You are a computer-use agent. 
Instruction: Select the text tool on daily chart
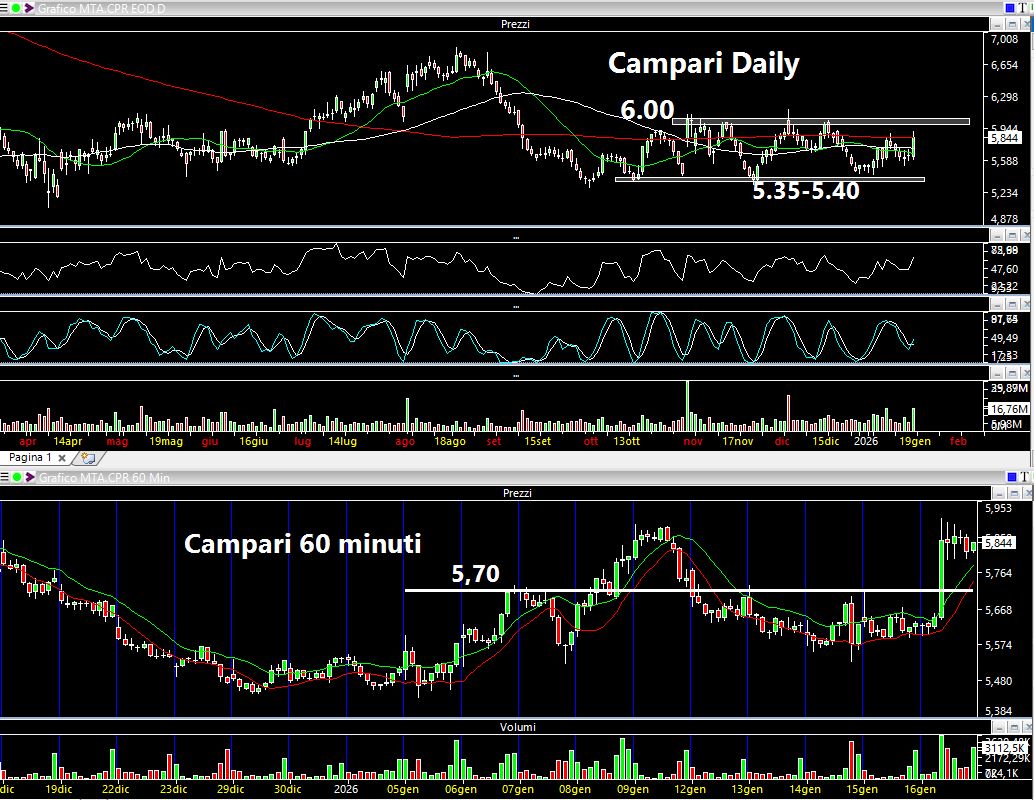(x=1024, y=8)
